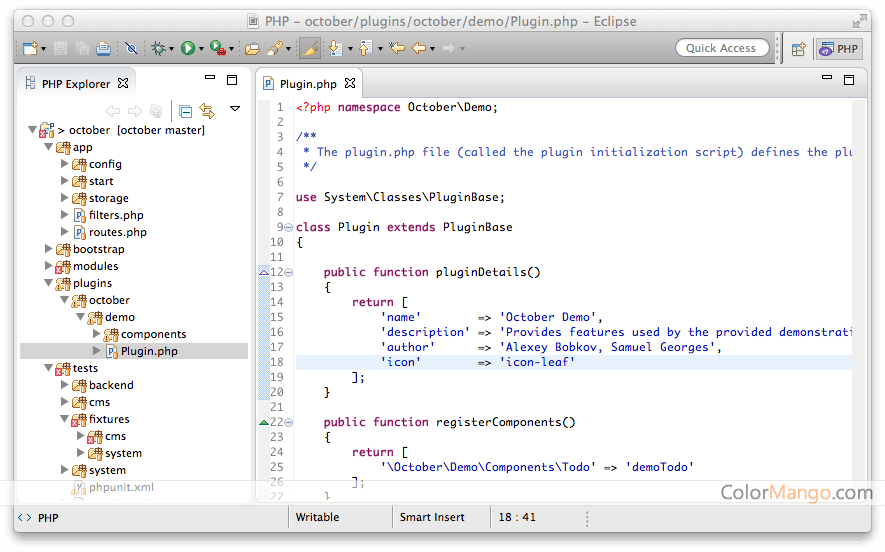Click the Skip All Breakpoints icon
This screenshot has height=552, width=885.
pos(131,49)
